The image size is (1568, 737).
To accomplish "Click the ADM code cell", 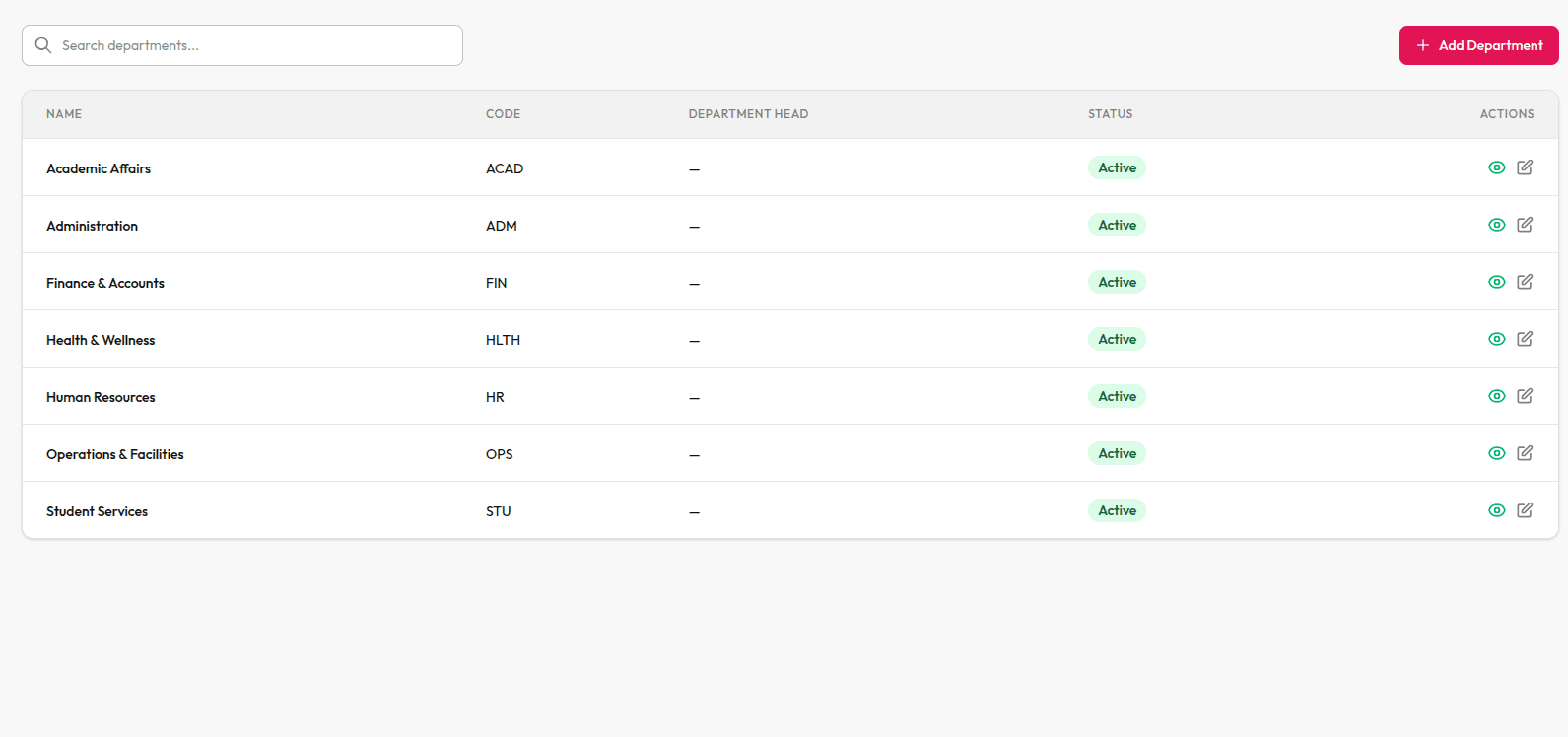I will [x=502, y=226].
